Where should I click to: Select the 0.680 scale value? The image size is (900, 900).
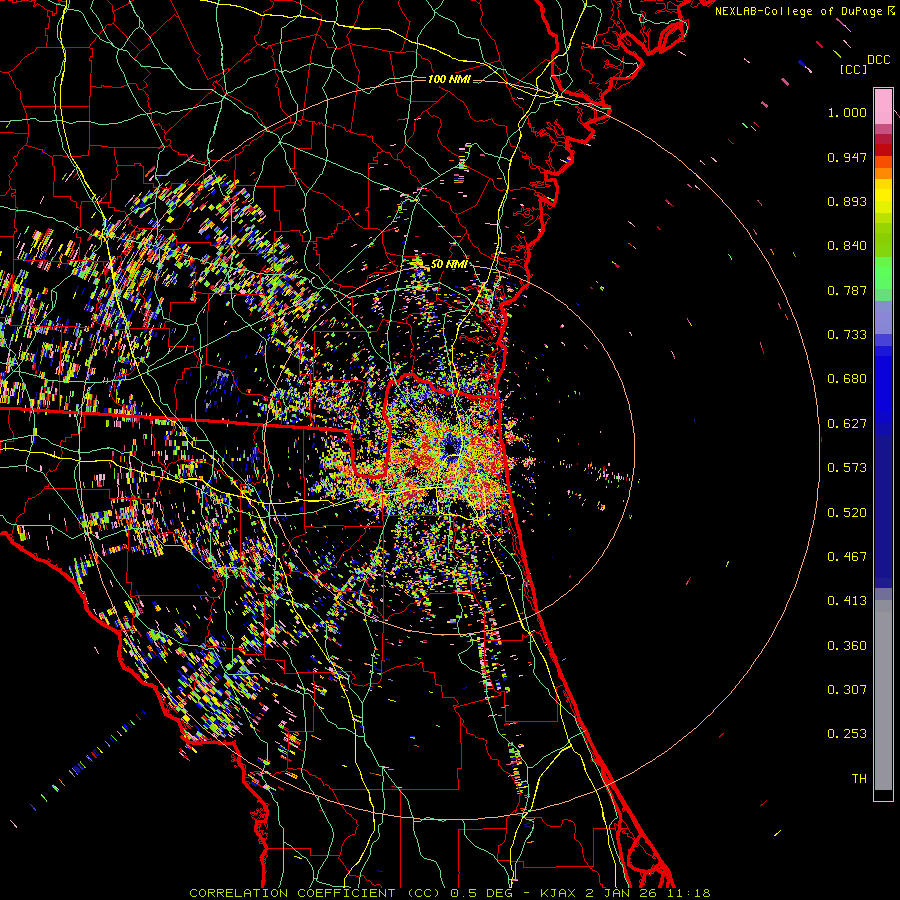point(847,379)
